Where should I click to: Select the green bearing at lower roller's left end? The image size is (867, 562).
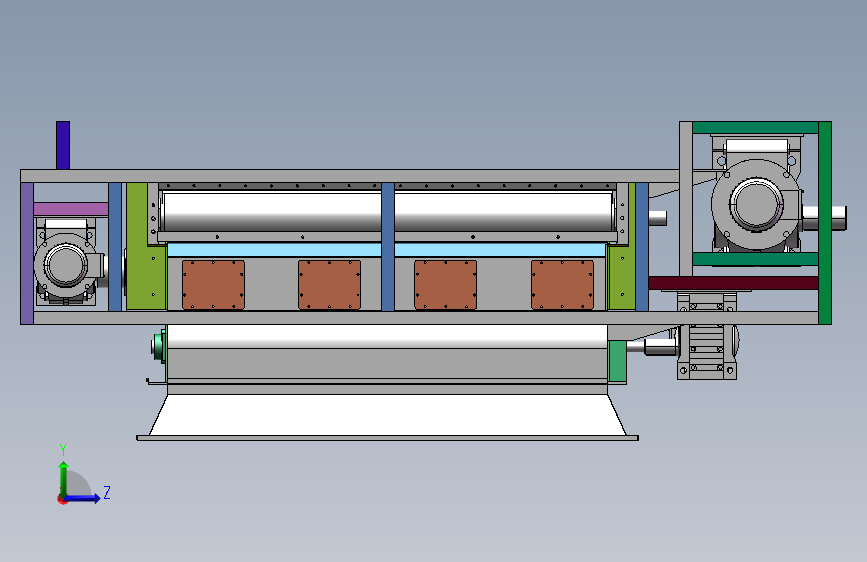[x=159, y=347]
